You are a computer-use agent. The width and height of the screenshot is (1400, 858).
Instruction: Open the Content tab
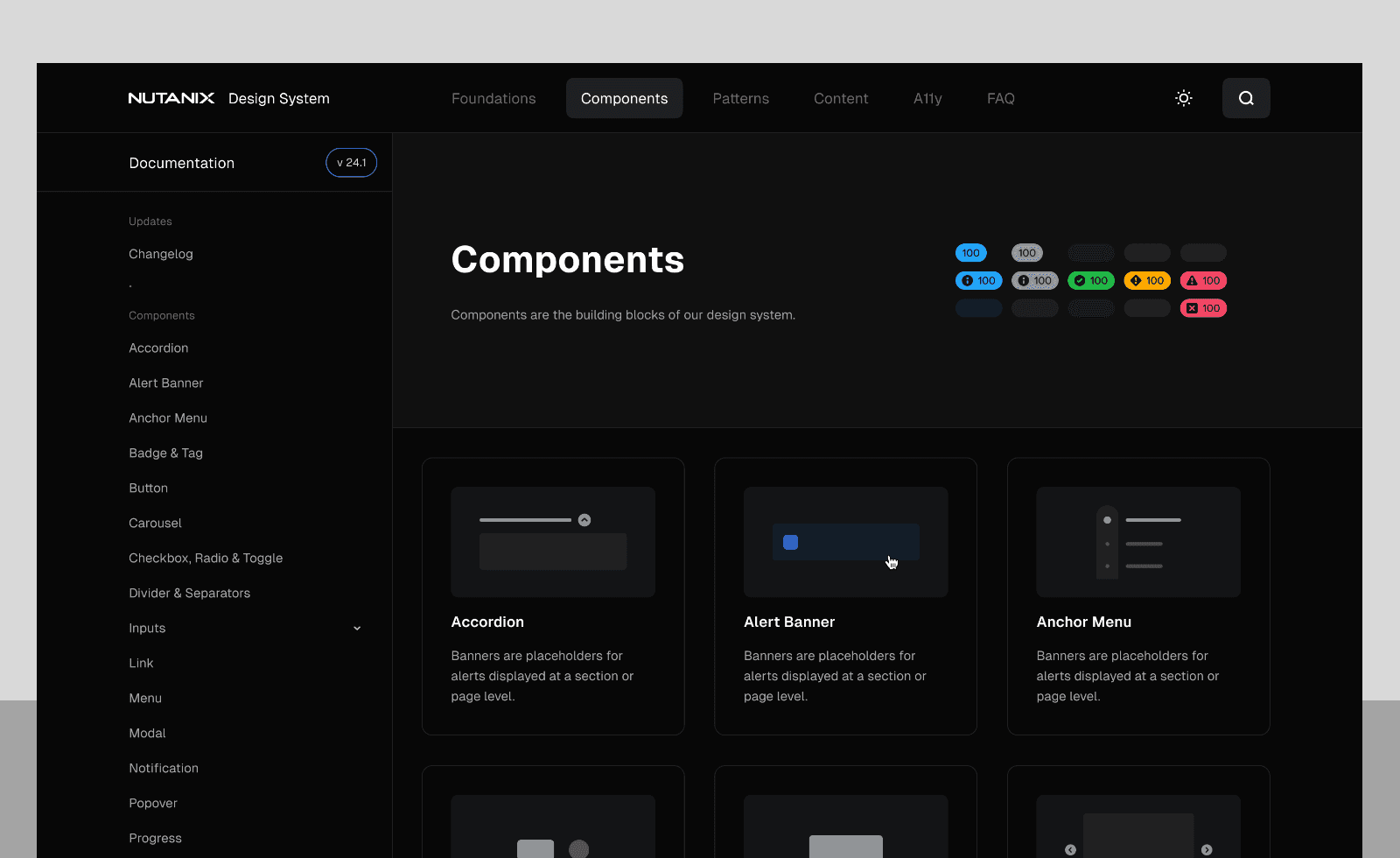tap(841, 98)
